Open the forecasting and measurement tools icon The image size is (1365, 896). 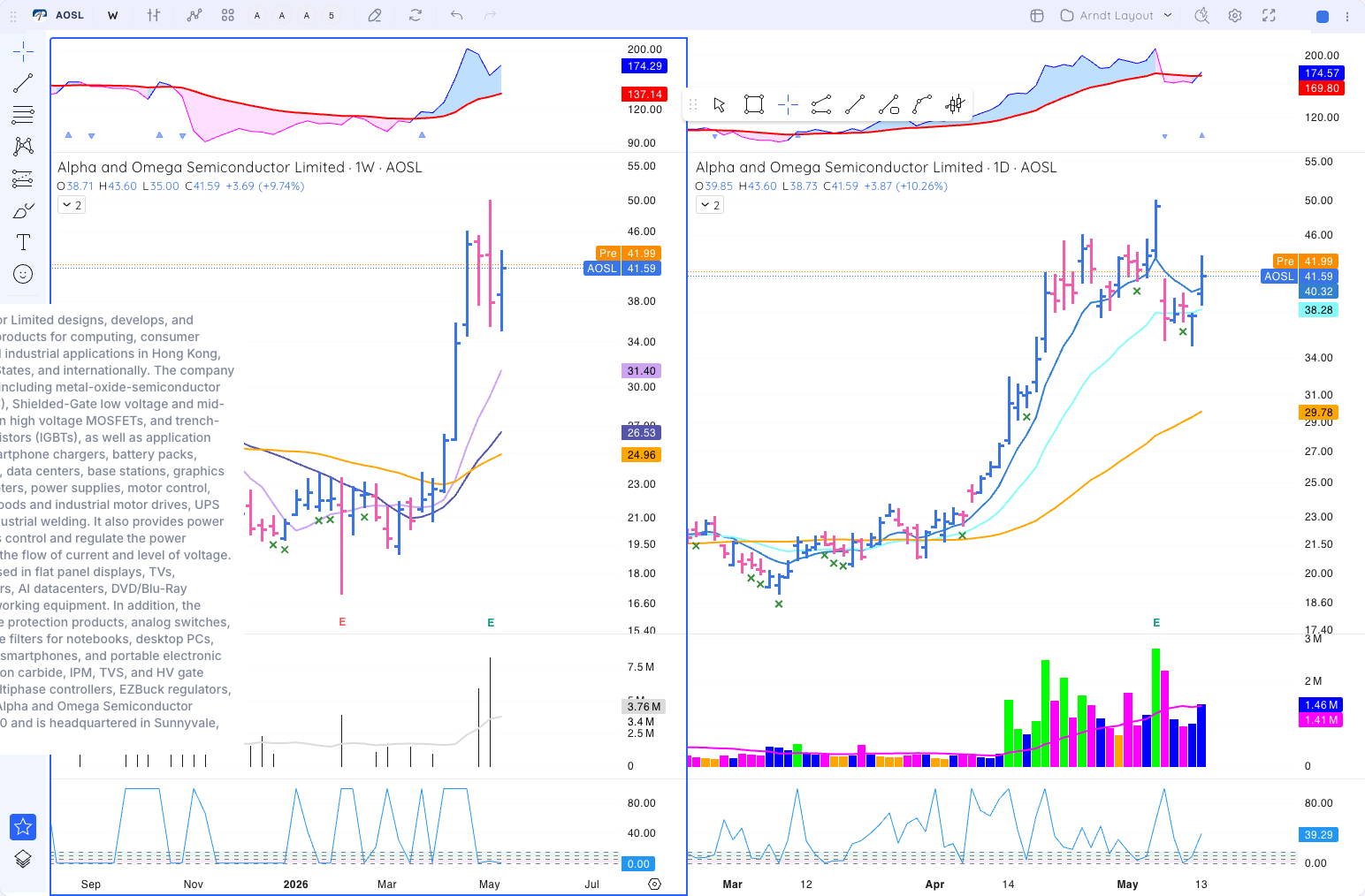tap(23, 178)
